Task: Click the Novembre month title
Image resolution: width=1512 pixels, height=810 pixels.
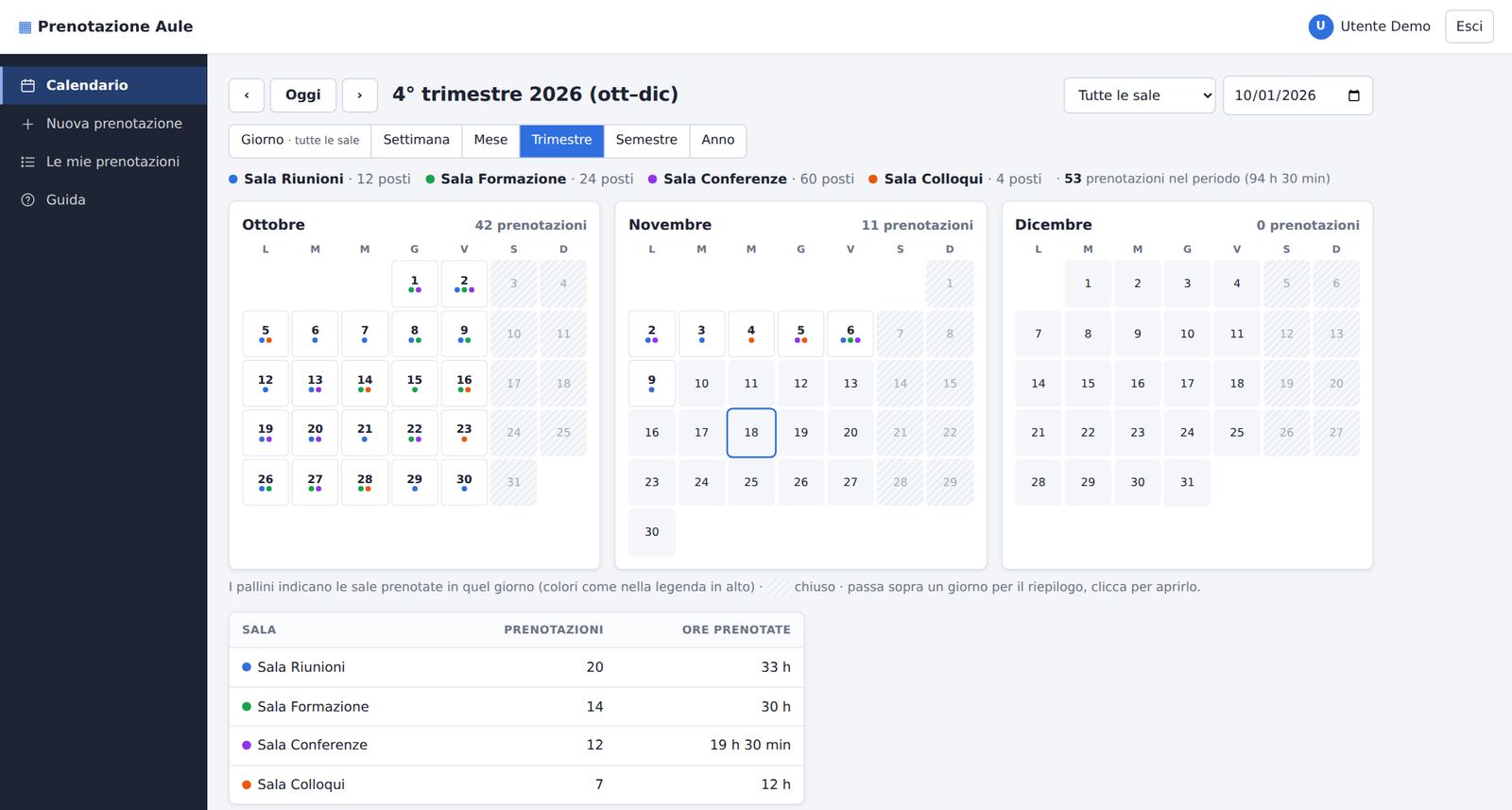Action: pyautogui.click(x=670, y=225)
